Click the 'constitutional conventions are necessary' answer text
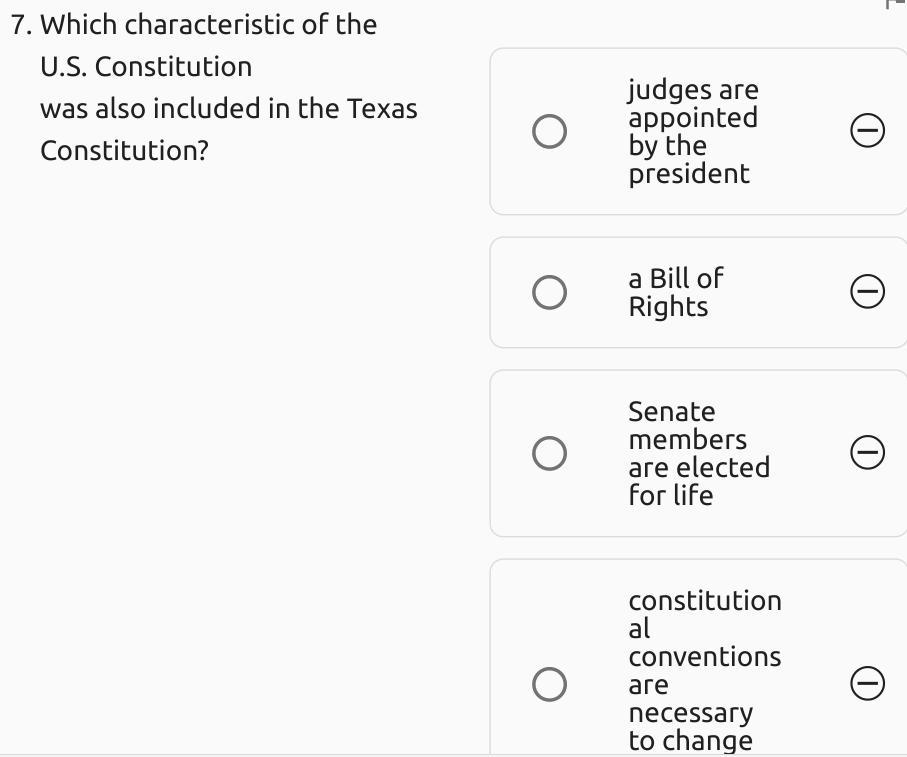The height and width of the screenshot is (757, 907). point(704,670)
